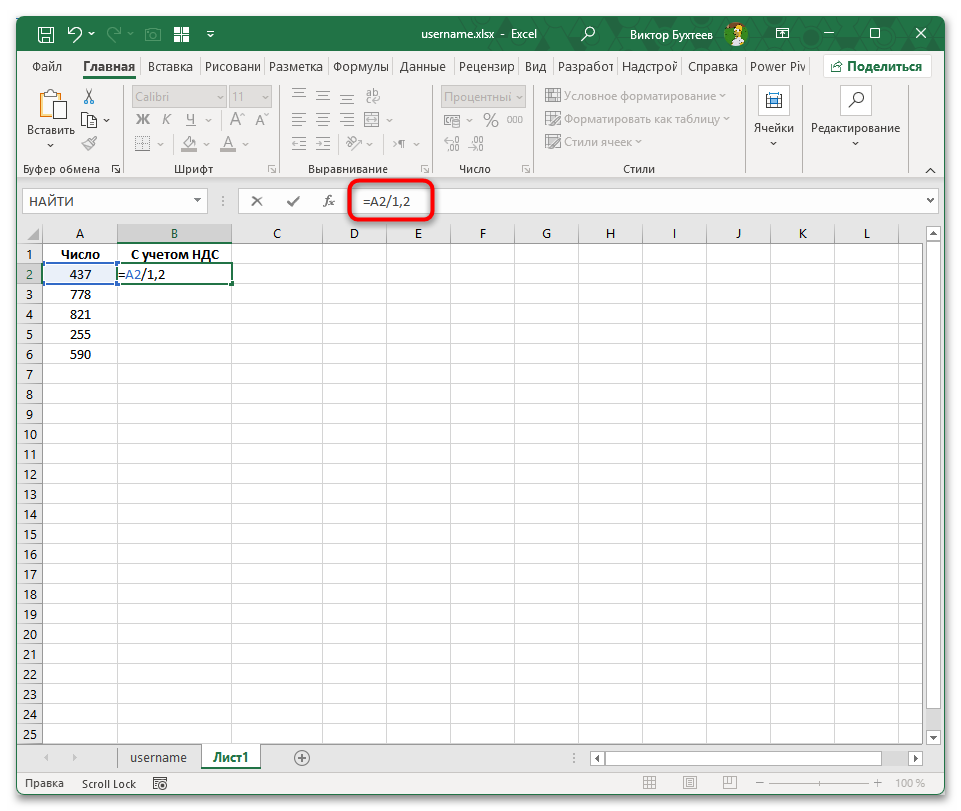
Task: Click the Increase Decimal icon
Action: 452,142
